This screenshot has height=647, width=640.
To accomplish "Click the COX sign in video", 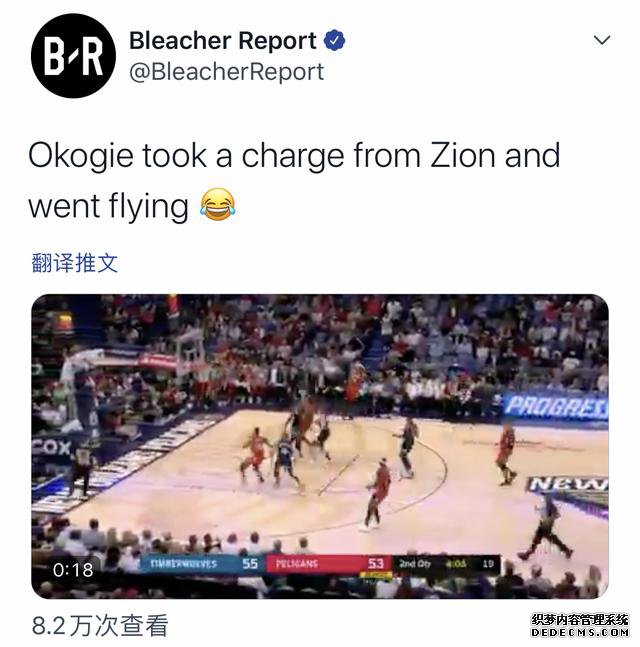I will [51, 447].
